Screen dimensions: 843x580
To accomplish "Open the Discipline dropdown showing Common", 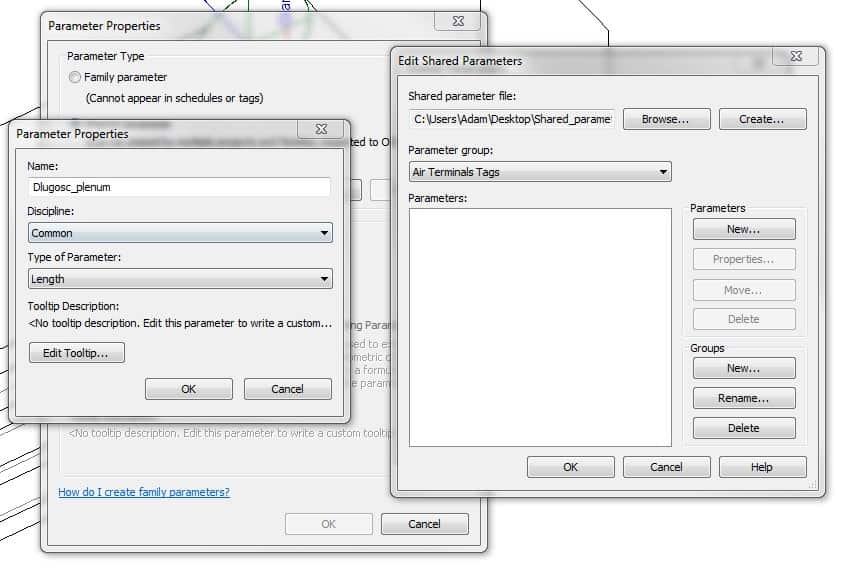I will [180, 233].
